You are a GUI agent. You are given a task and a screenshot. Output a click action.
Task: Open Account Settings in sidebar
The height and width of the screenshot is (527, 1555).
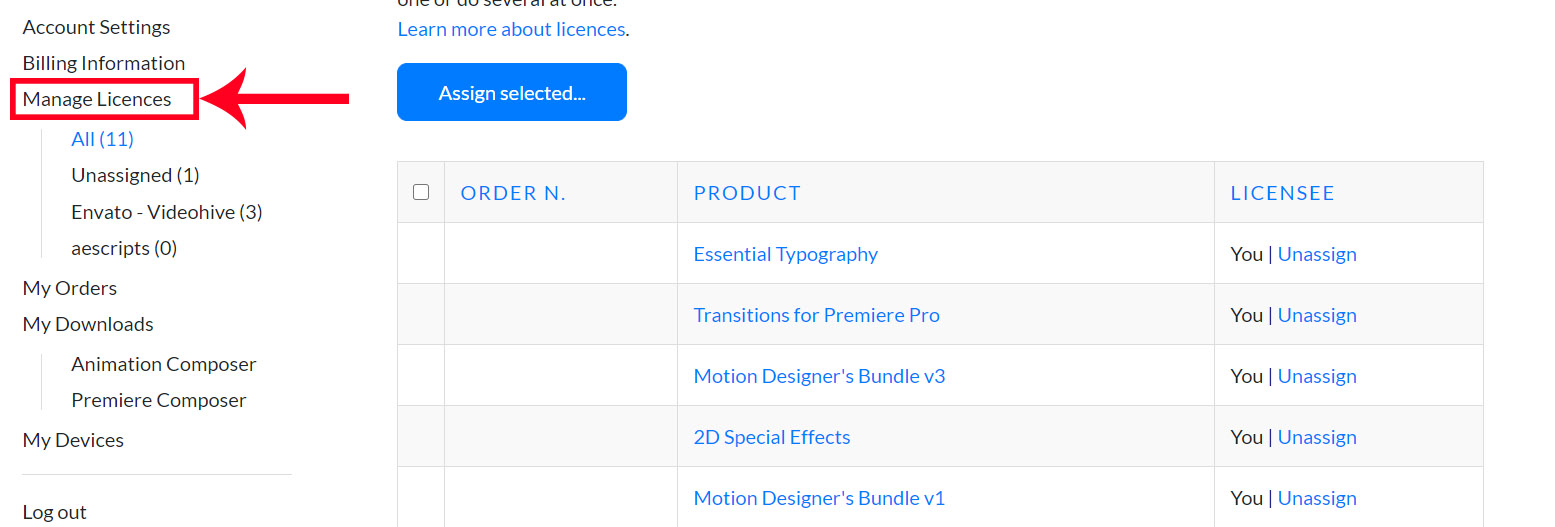click(x=96, y=27)
